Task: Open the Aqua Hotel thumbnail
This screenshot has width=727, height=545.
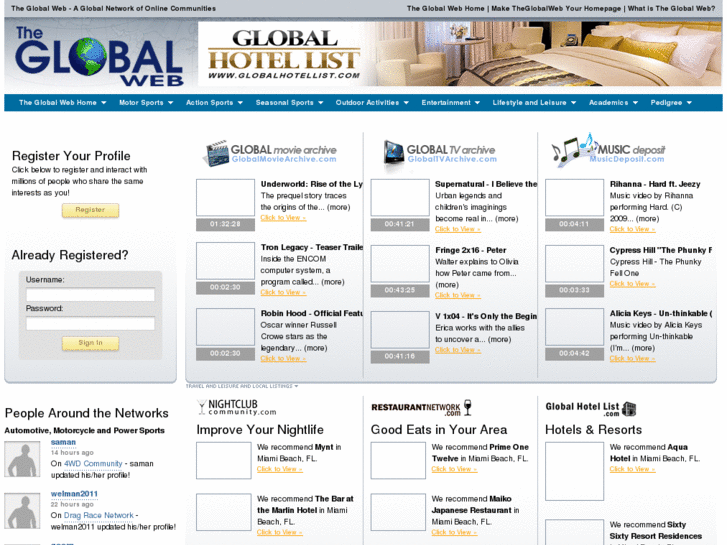Action: coord(574,471)
